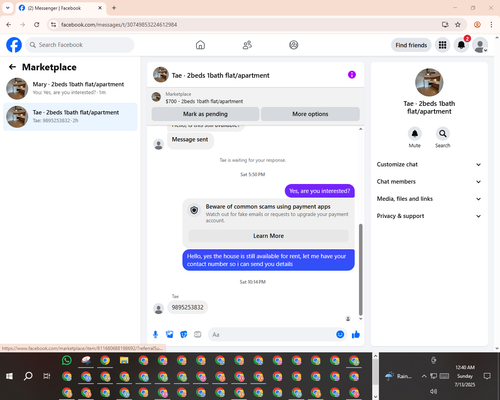The image size is (500, 400).
Task: Click Learn More about scams
Action: point(268,236)
